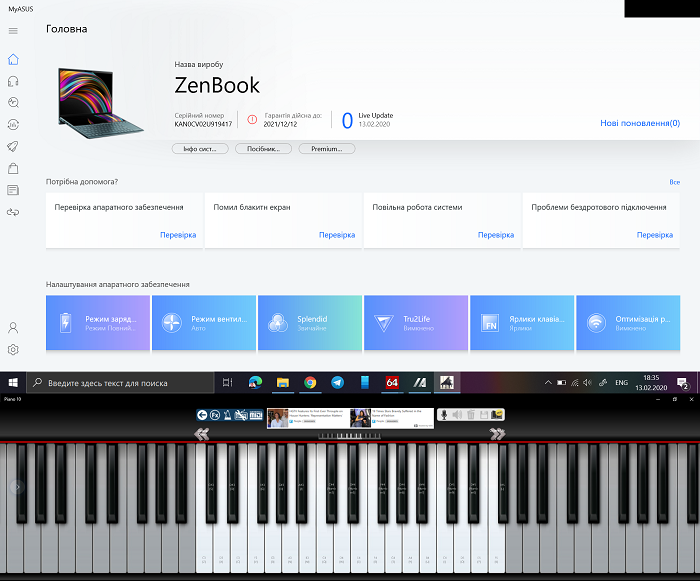Viewport: 700px width, 581px height.
Task: Click the Інфо сист... button
Action: (x=200, y=149)
